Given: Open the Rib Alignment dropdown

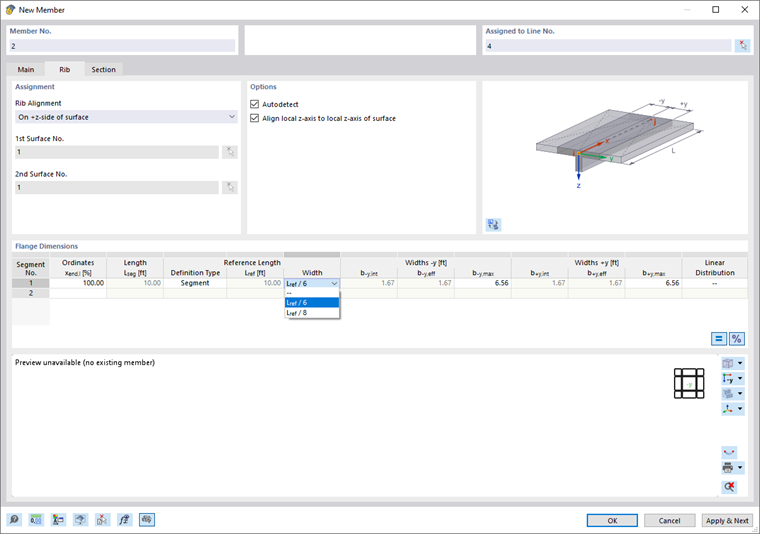Looking at the screenshot, I should click(126, 117).
